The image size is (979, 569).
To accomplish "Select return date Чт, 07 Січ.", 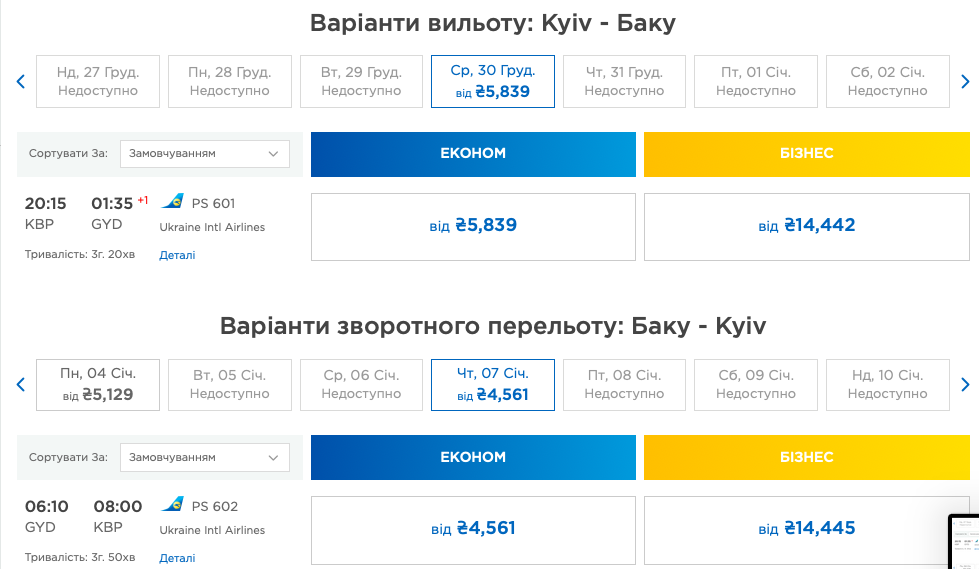I will click(x=493, y=384).
